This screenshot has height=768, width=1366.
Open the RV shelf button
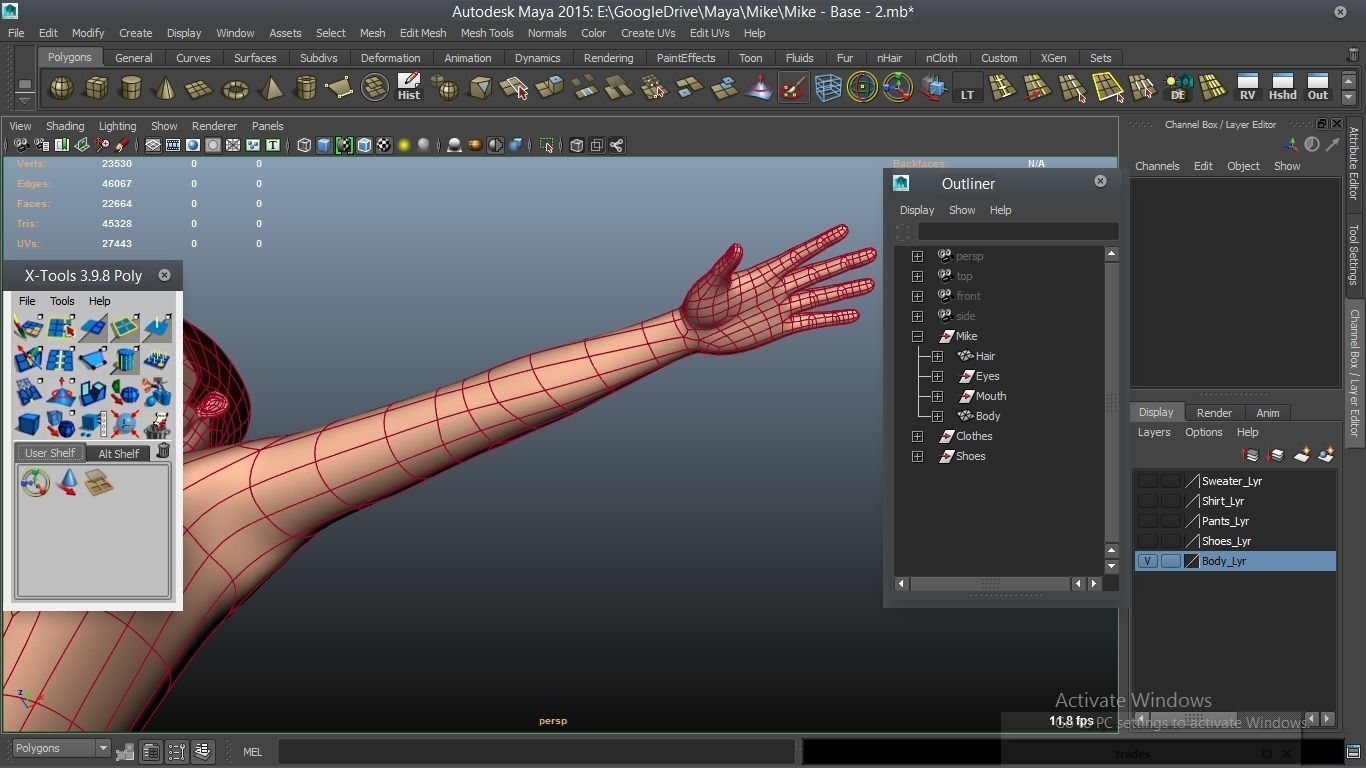point(1247,88)
